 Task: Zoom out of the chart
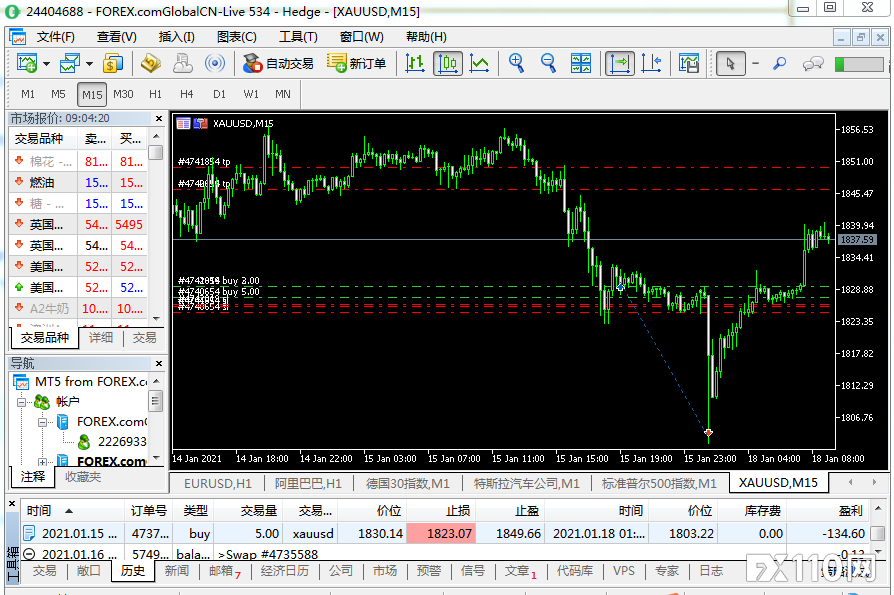(548, 63)
